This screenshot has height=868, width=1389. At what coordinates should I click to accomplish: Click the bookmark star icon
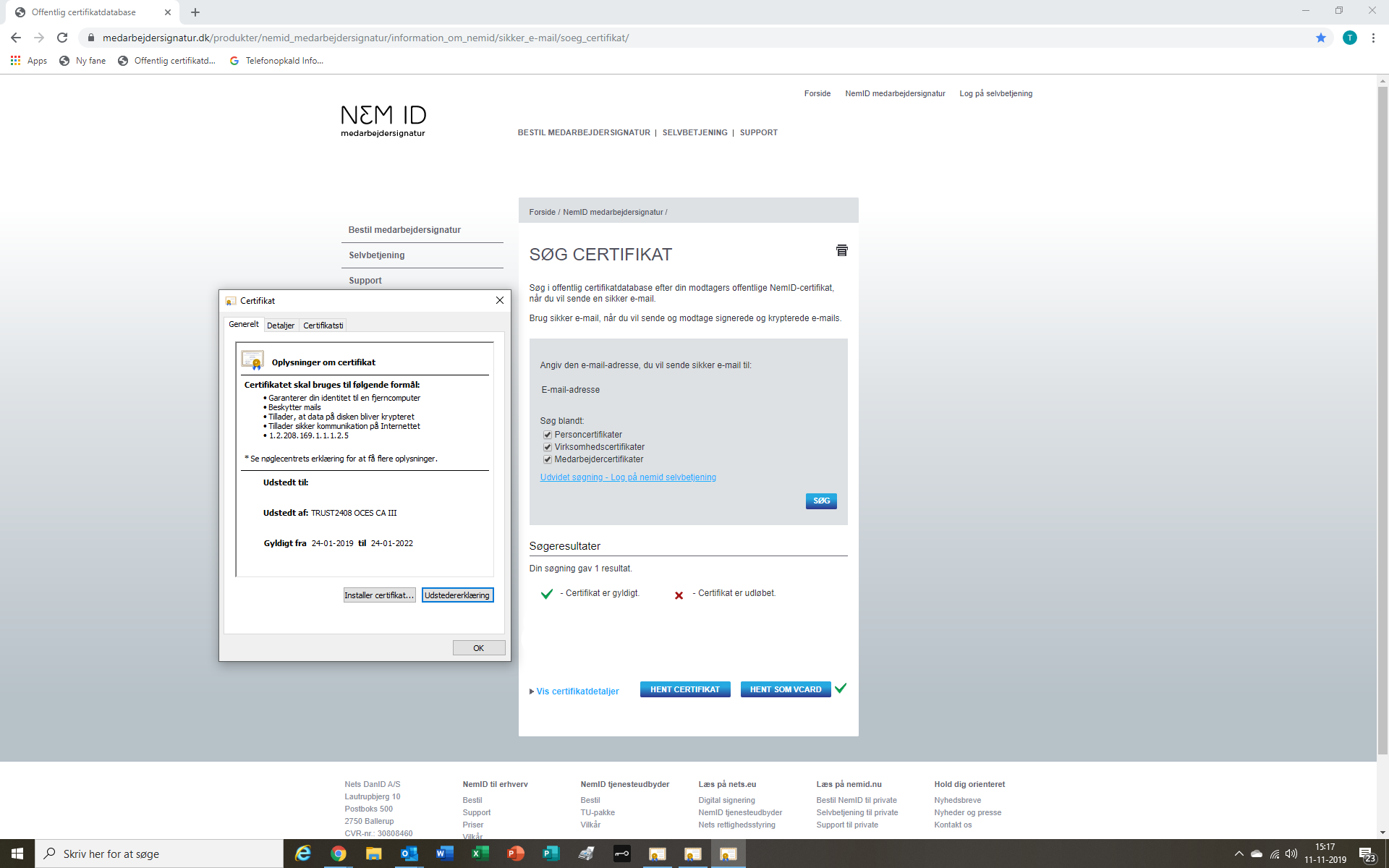tap(1321, 38)
